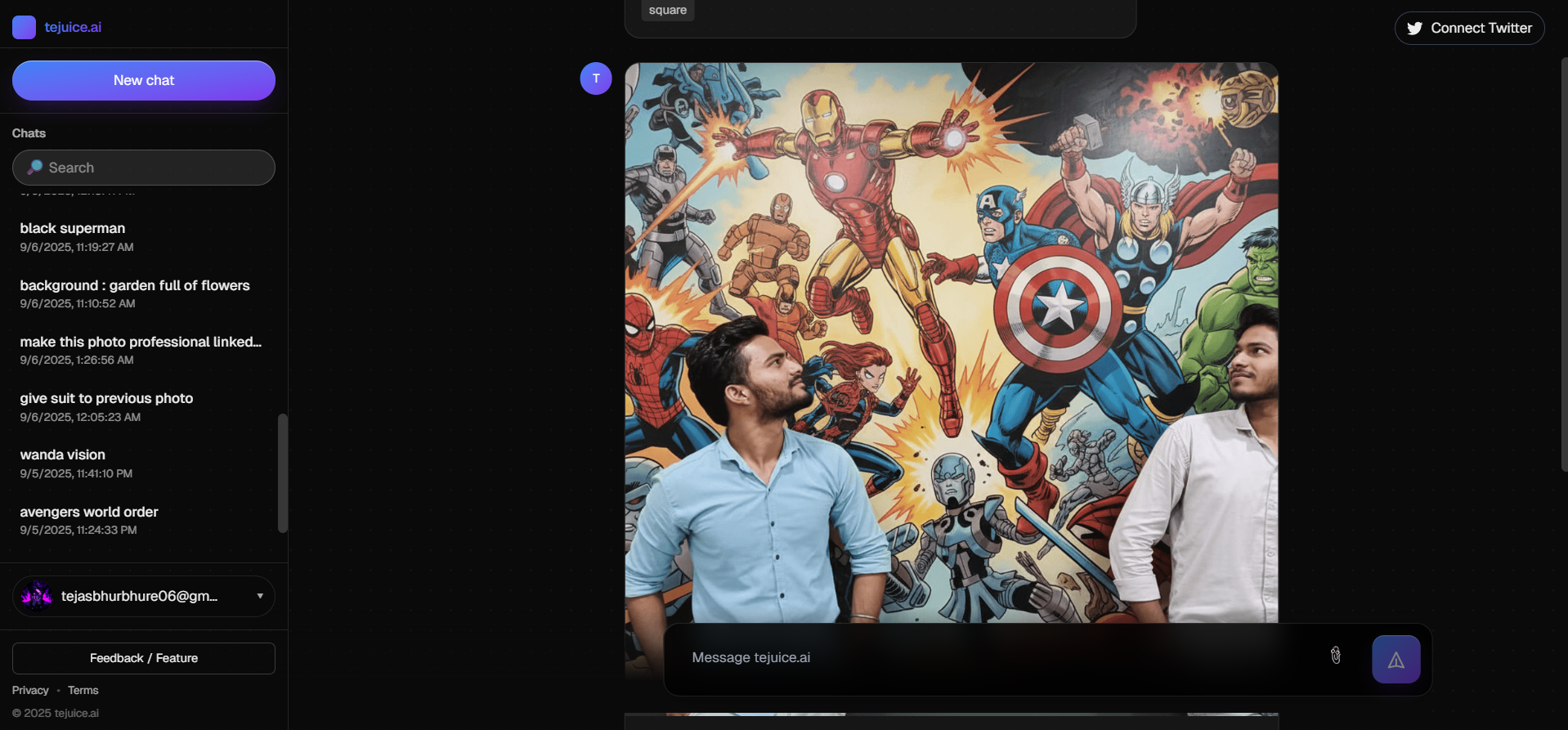Click the main conversation scrollbar
The width and height of the screenshot is (1568, 730).
click(x=1564, y=264)
